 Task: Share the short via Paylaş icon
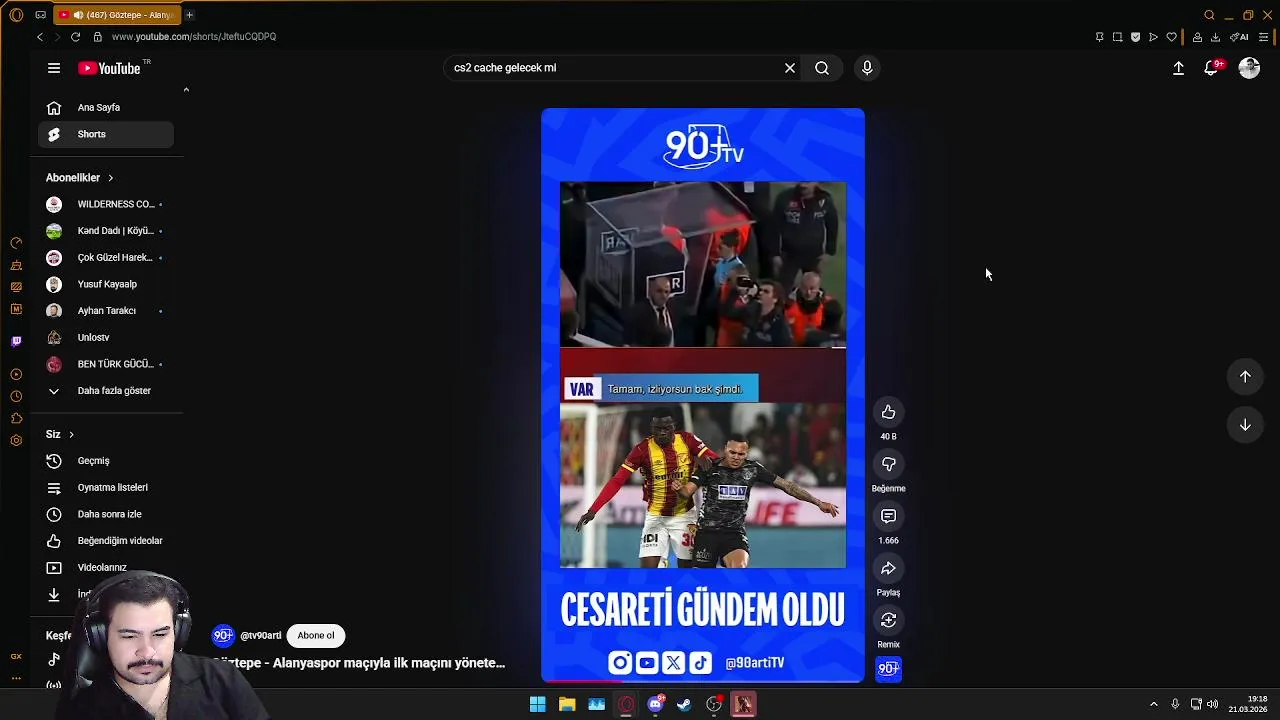click(888, 568)
